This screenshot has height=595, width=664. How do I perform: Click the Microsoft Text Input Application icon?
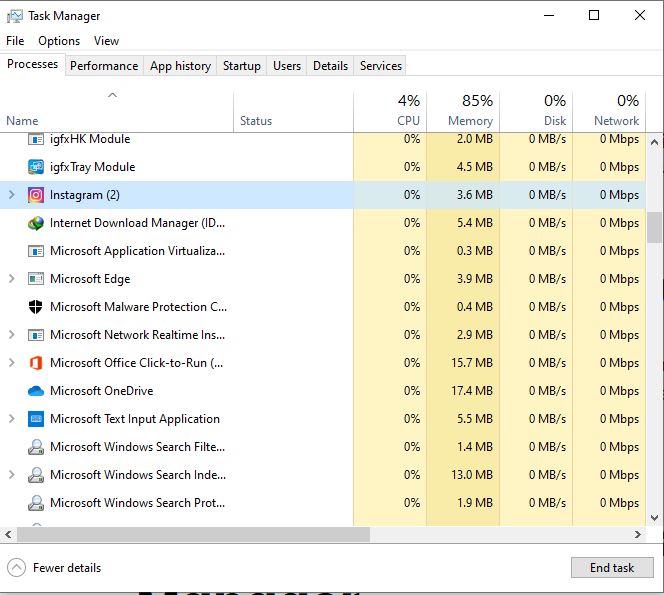36,419
